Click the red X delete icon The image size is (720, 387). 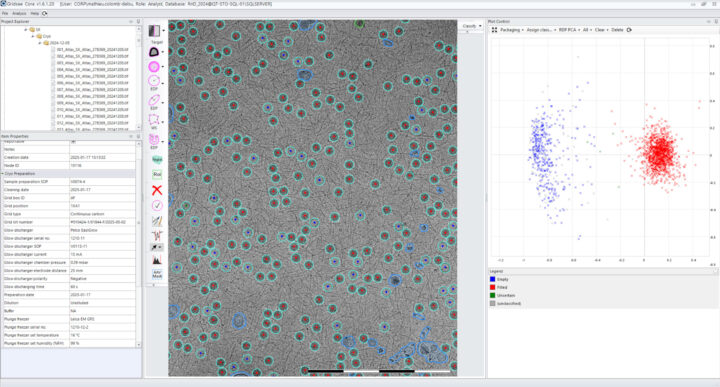click(157, 190)
